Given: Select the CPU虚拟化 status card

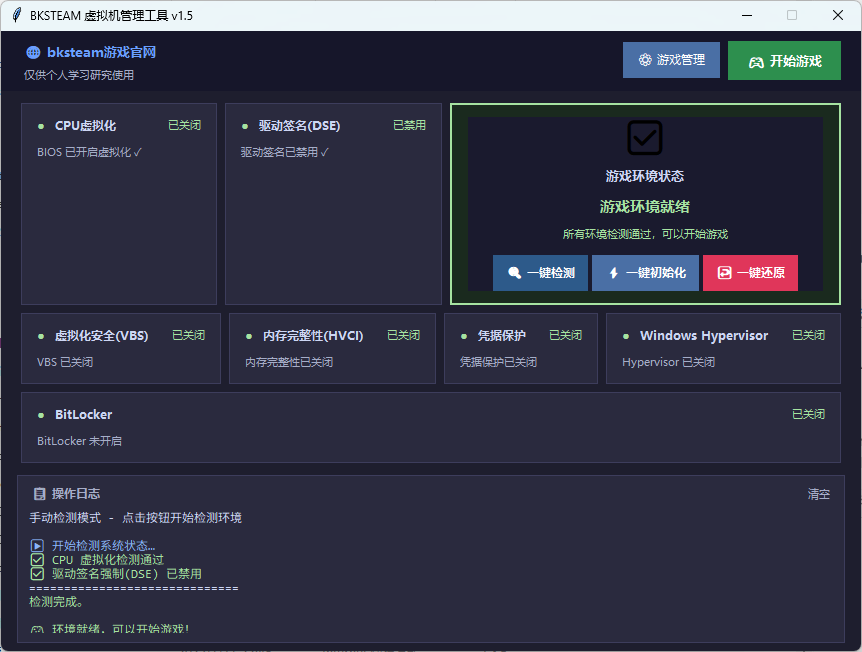Looking at the screenshot, I should pyautogui.click(x=119, y=204).
